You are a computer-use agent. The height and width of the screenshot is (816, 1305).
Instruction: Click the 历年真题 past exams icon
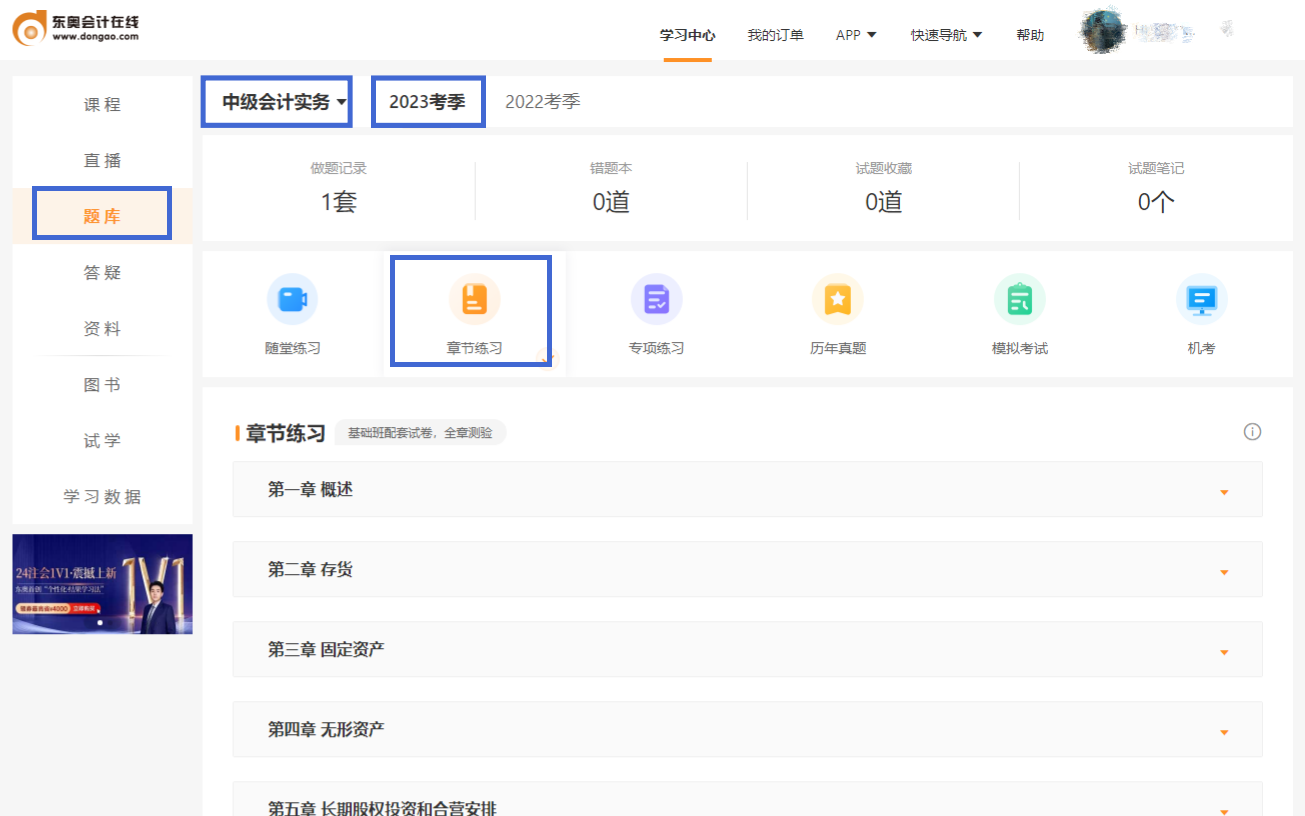click(x=838, y=312)
